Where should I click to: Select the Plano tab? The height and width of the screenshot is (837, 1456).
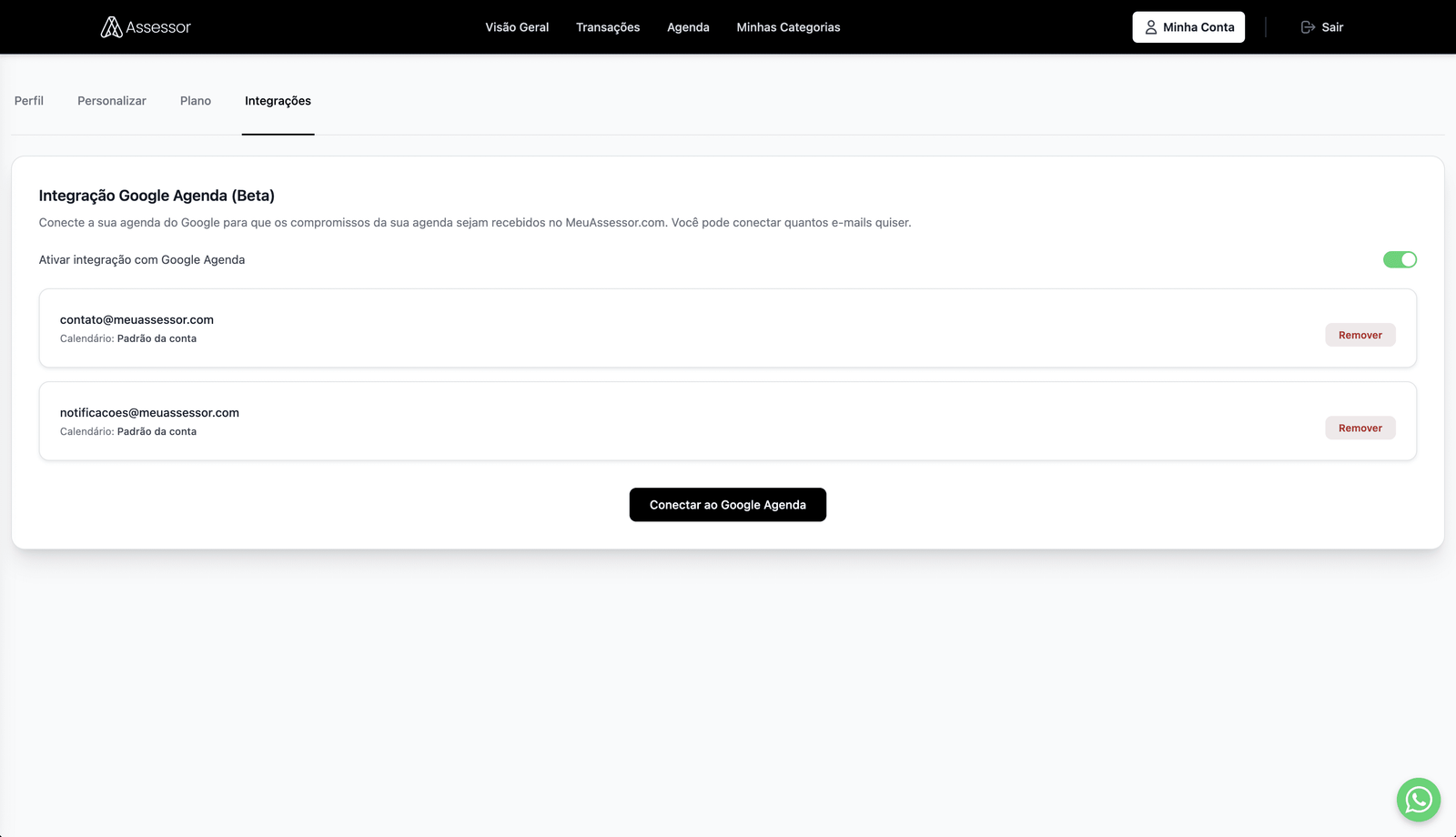[195, 100]
